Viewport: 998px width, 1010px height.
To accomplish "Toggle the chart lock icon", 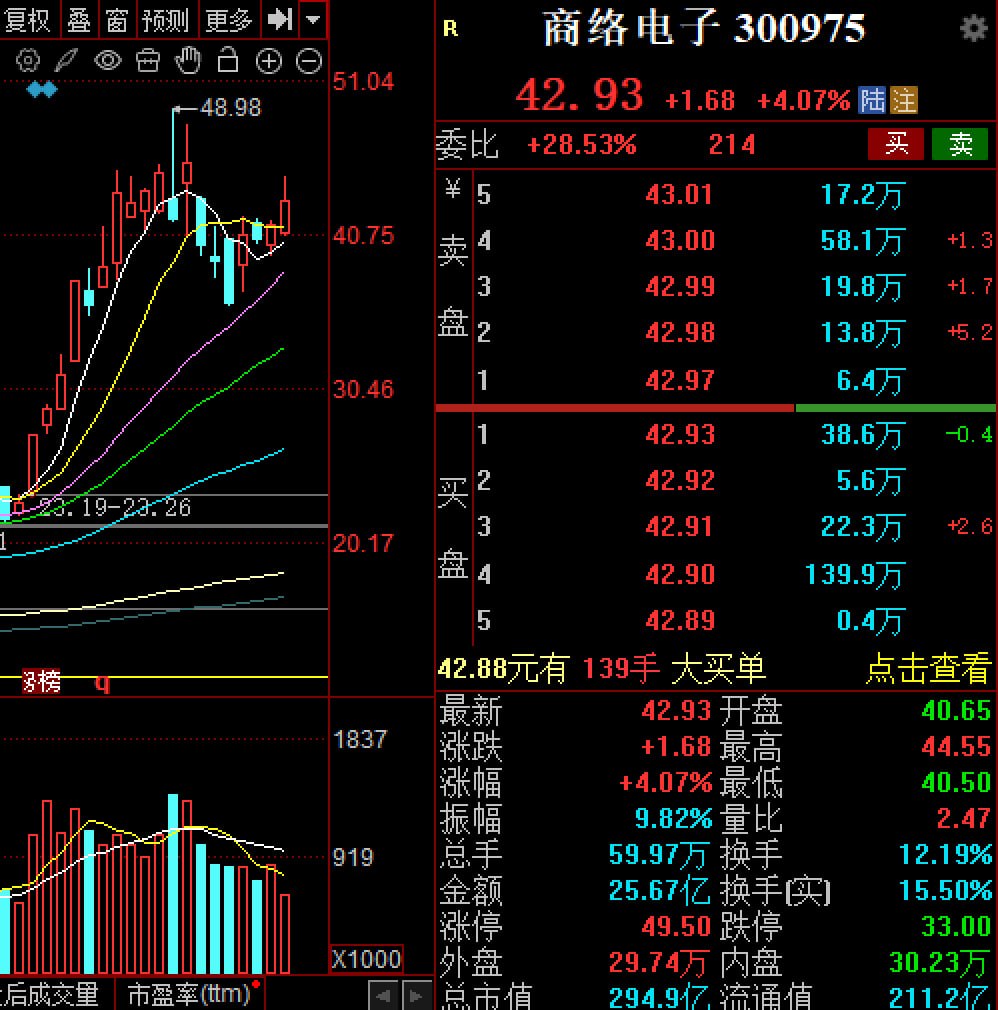I will [x=227, y=60].
